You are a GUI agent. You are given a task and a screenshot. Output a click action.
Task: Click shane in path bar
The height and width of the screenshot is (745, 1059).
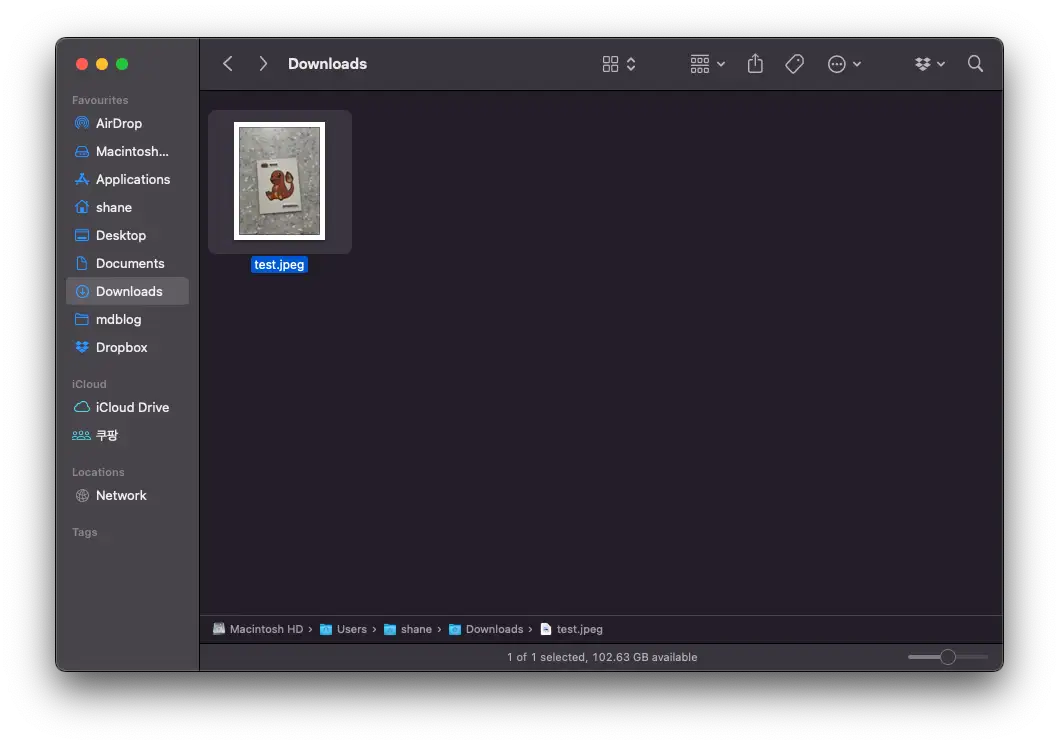[407, 629]
